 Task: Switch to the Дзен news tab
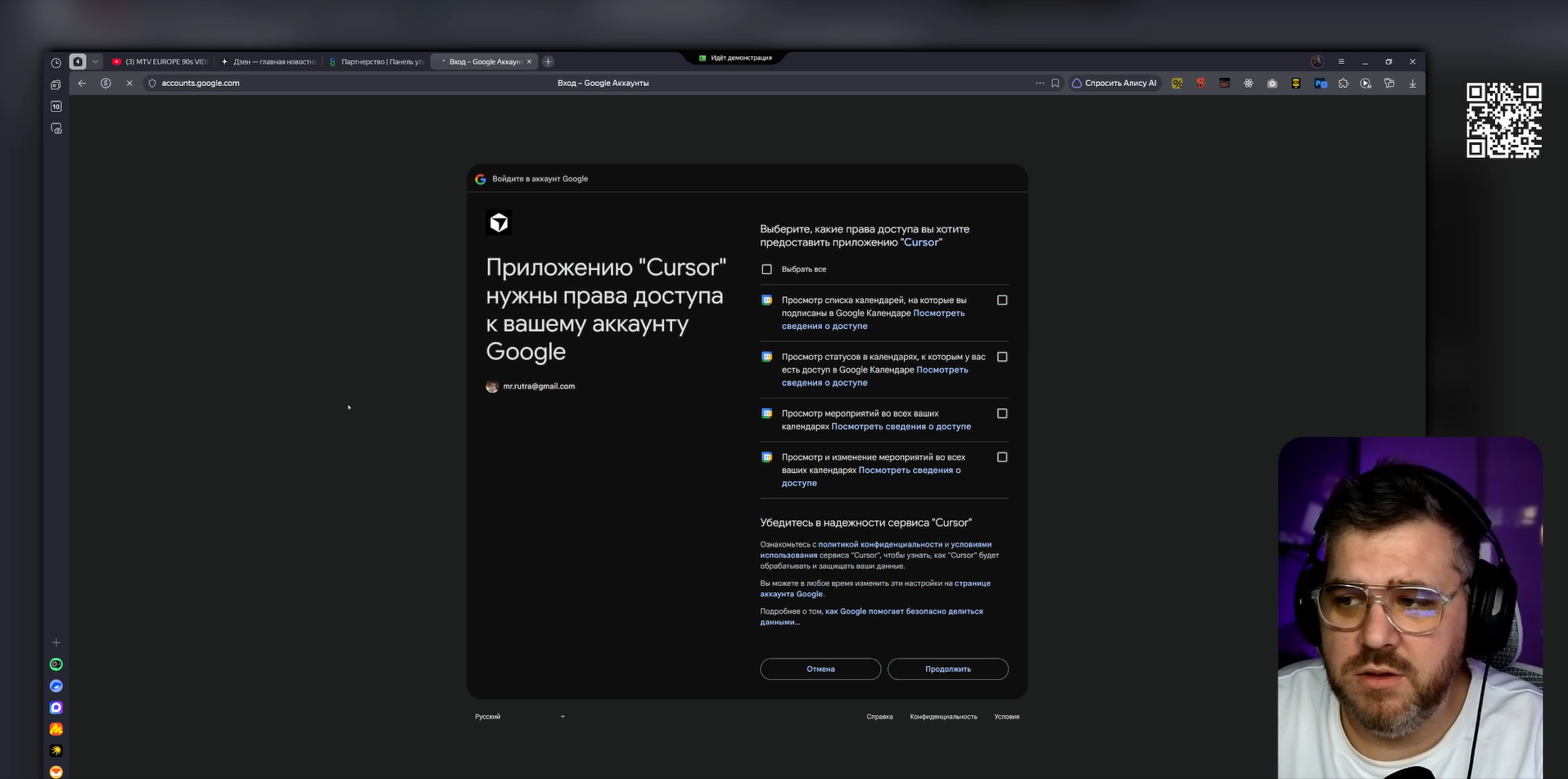[268, 61]
